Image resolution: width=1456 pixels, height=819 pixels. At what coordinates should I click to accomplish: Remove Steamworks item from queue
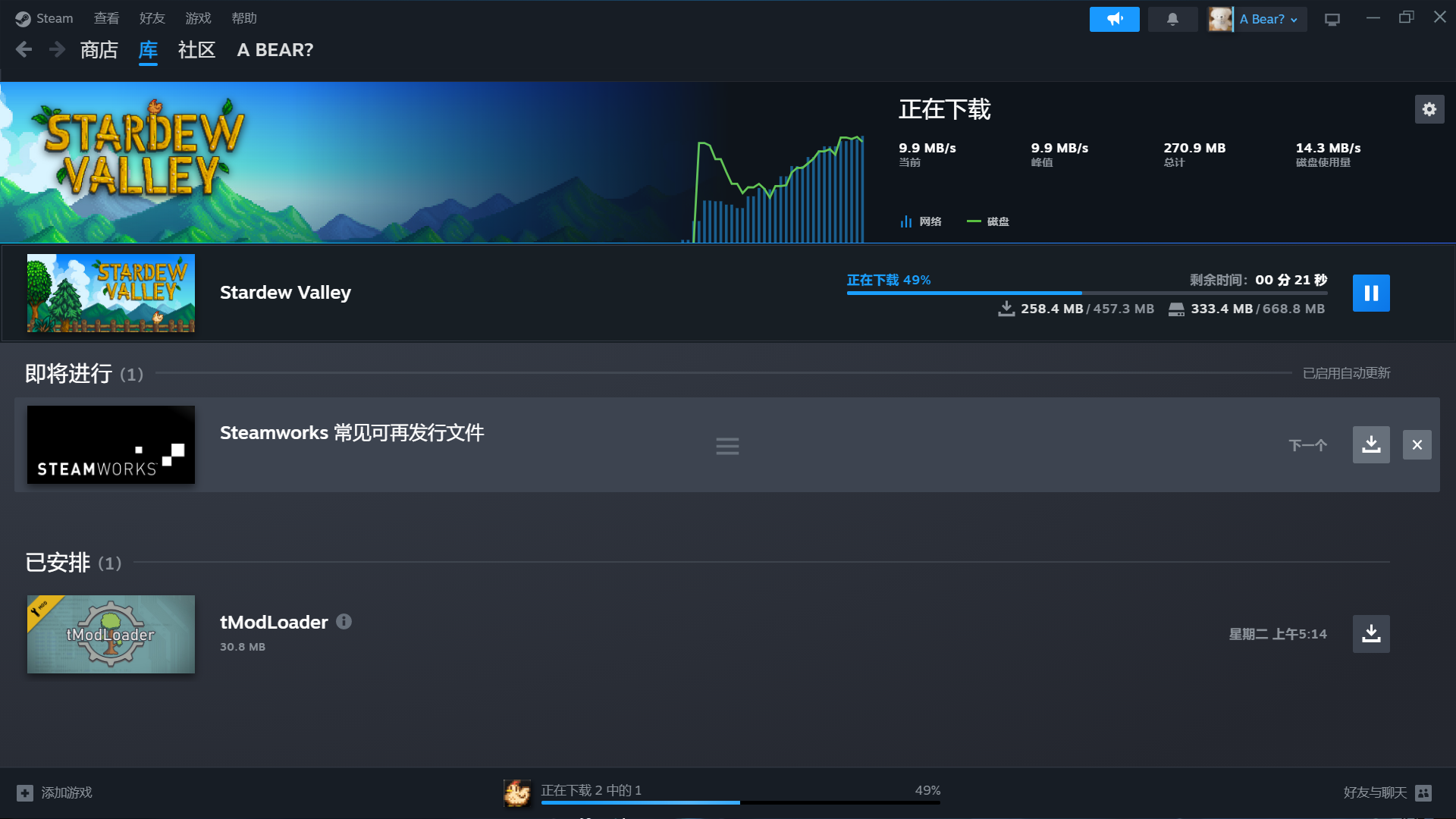(x=1417, y=445)
